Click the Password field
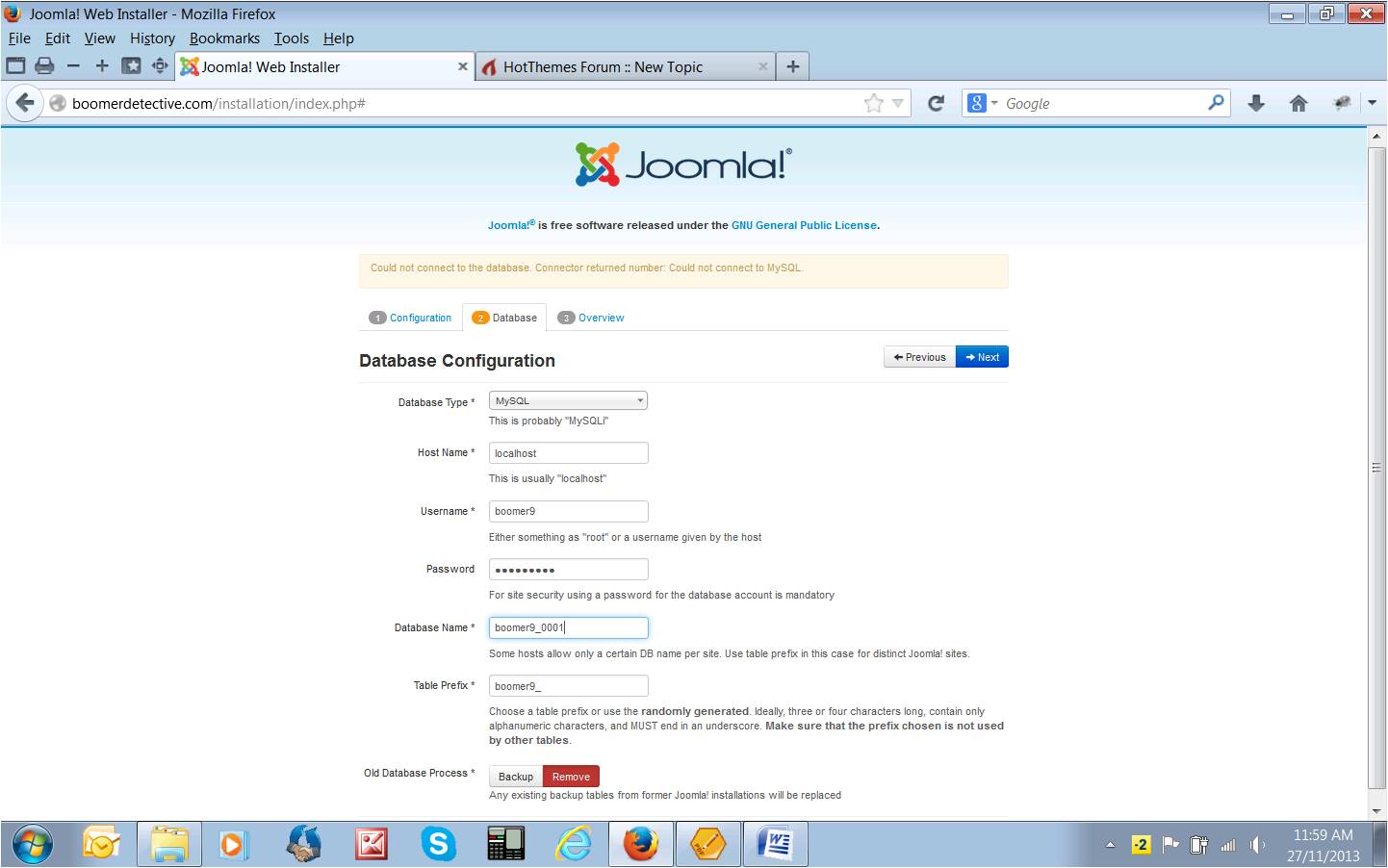Viewport: 1388px width, 868px height. tap(568, 570)
